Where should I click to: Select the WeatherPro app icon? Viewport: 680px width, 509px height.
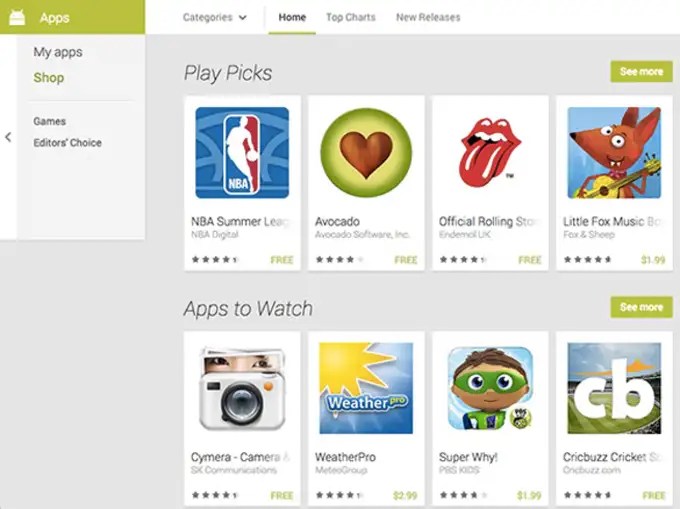366,388
